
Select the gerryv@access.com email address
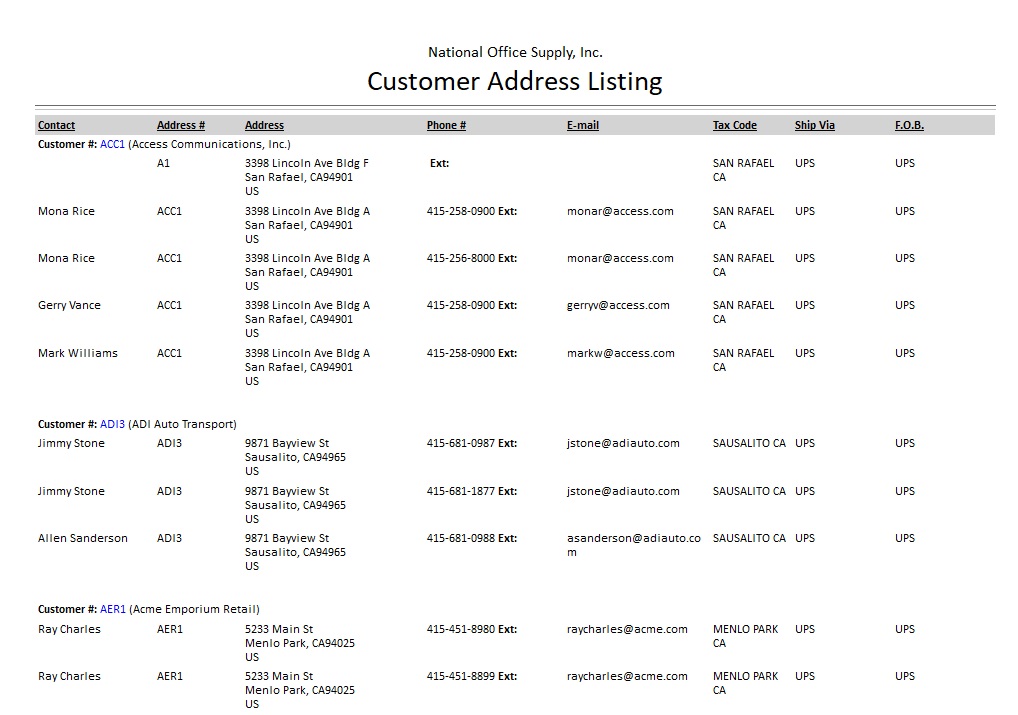618,305
